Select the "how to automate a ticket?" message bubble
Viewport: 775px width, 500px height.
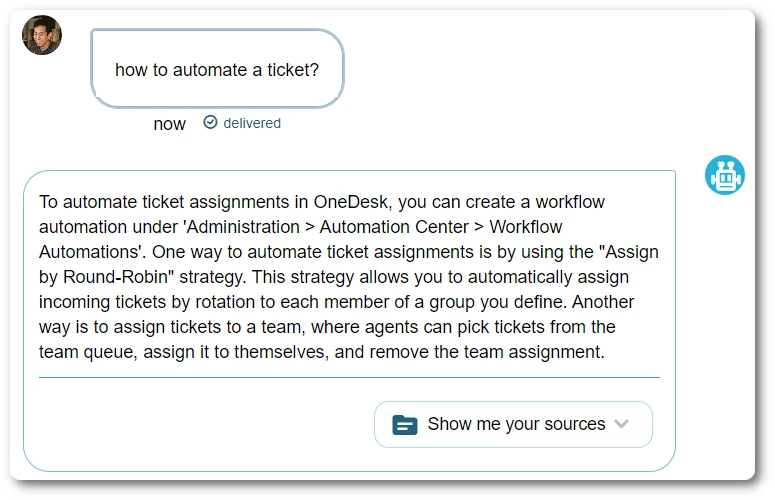[x=217, y=69]
